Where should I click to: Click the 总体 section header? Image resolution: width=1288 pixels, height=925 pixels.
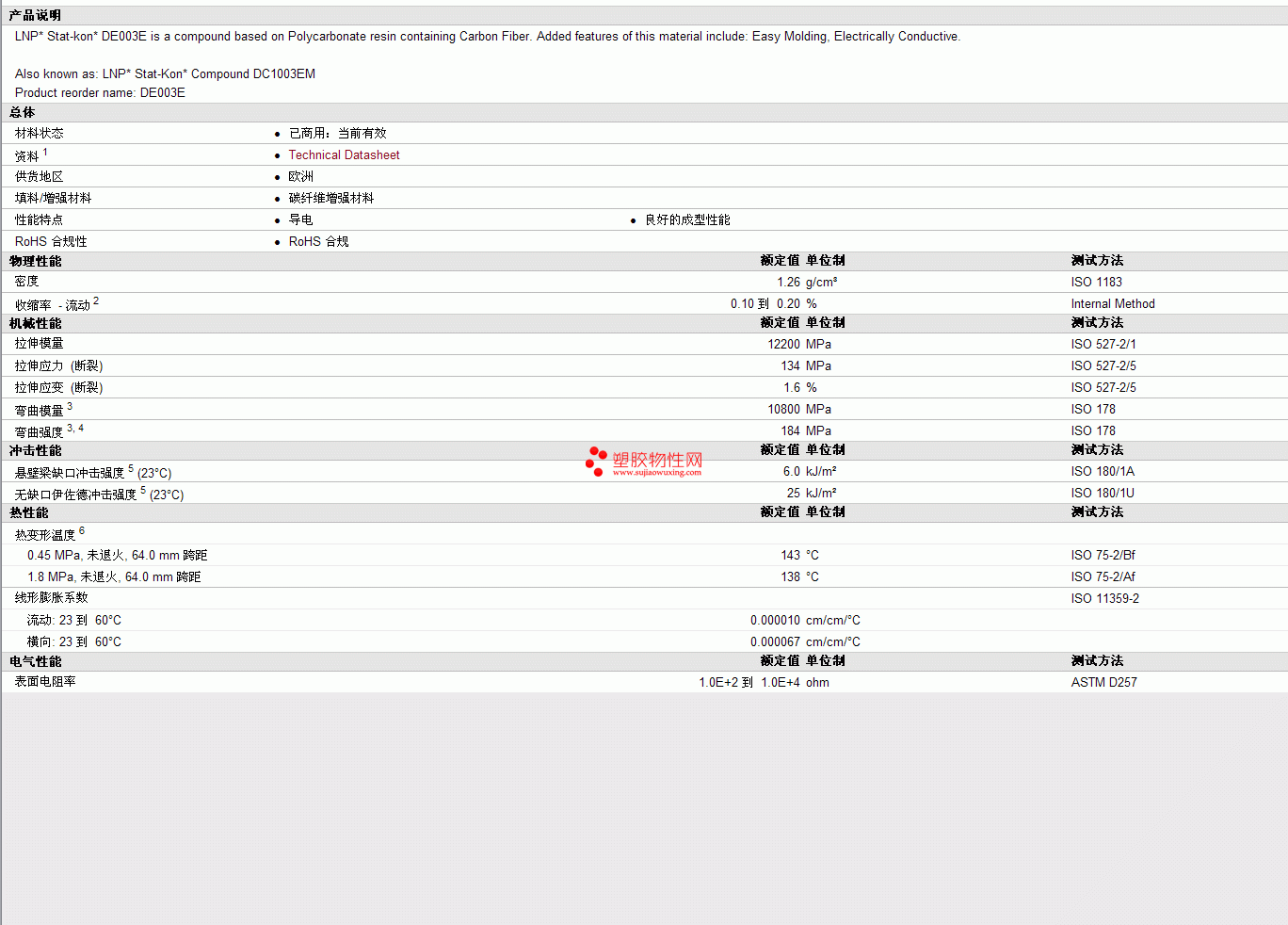coord(22,112)
